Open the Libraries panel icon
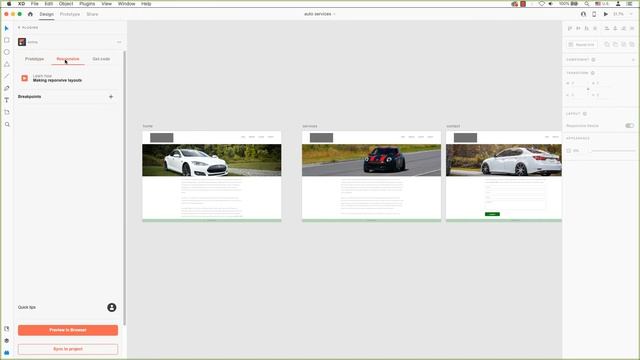This screenshot has width=640, height=360. pos(7,329)
